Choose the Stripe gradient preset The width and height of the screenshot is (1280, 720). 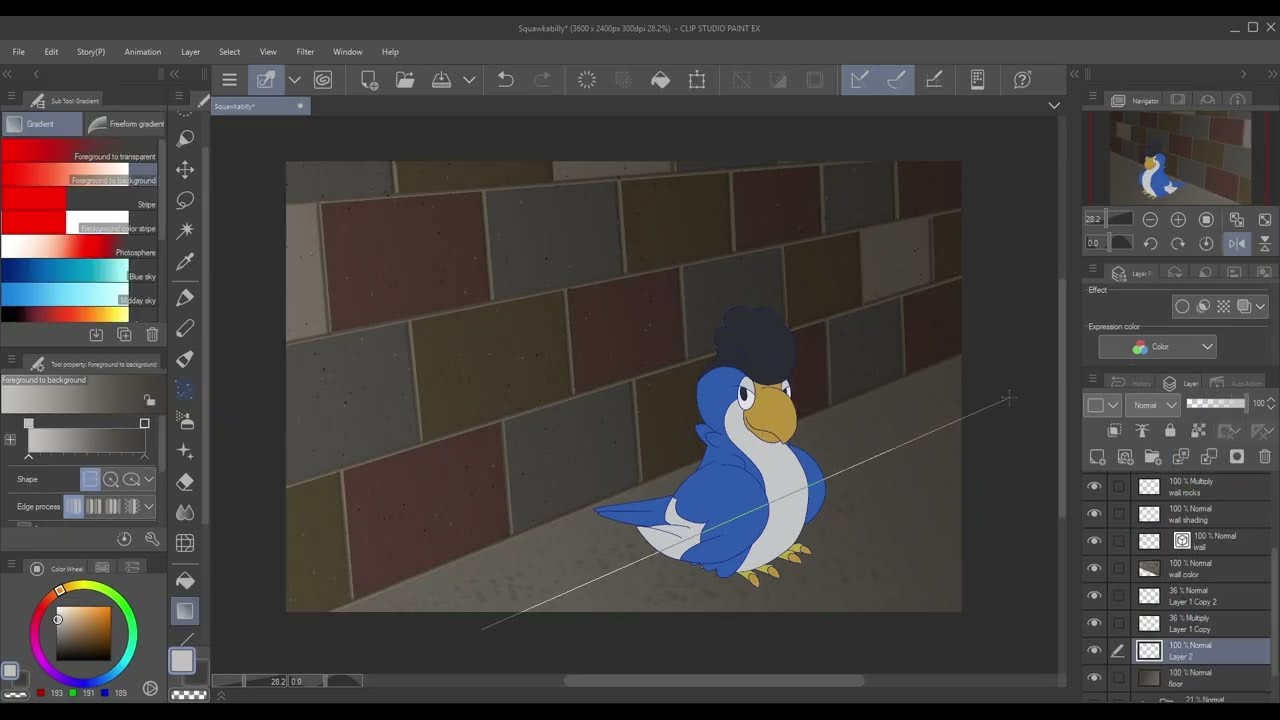tap(80, 200)
